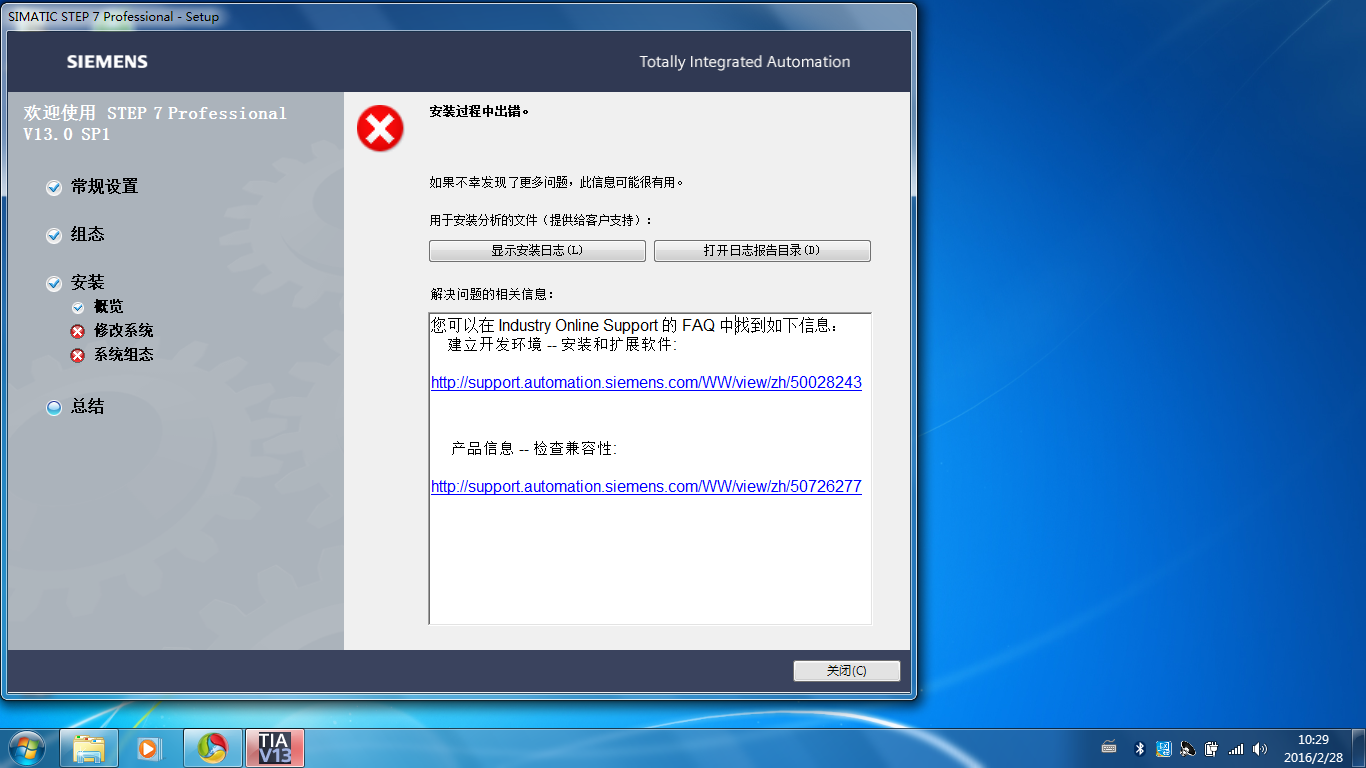Click the Totally Integrated Automation header text
Screen dimensions: 1366x768
click(745, 62)
